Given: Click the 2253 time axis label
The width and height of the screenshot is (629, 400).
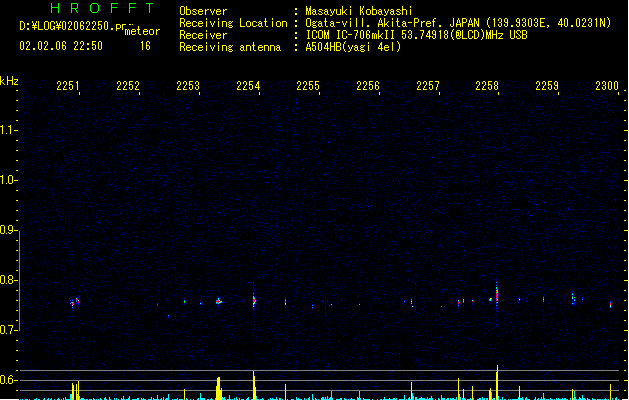Looking at the screenshot, I should pyautogui.click(x=188, y=86).
